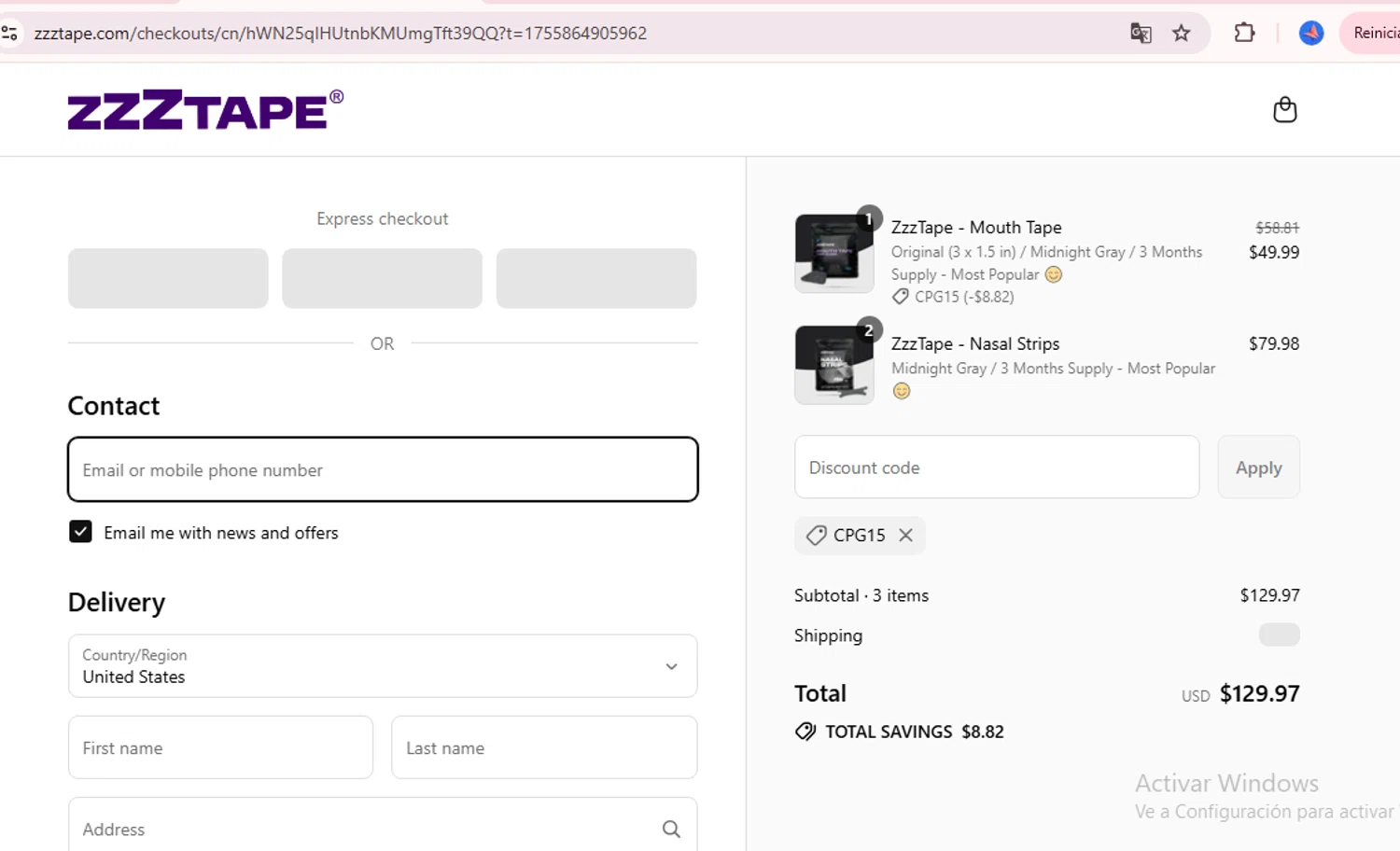Click the ZzzTape - Nasal Strips product name
Screen dimensions: 1400x851
[x=975, y=344]
